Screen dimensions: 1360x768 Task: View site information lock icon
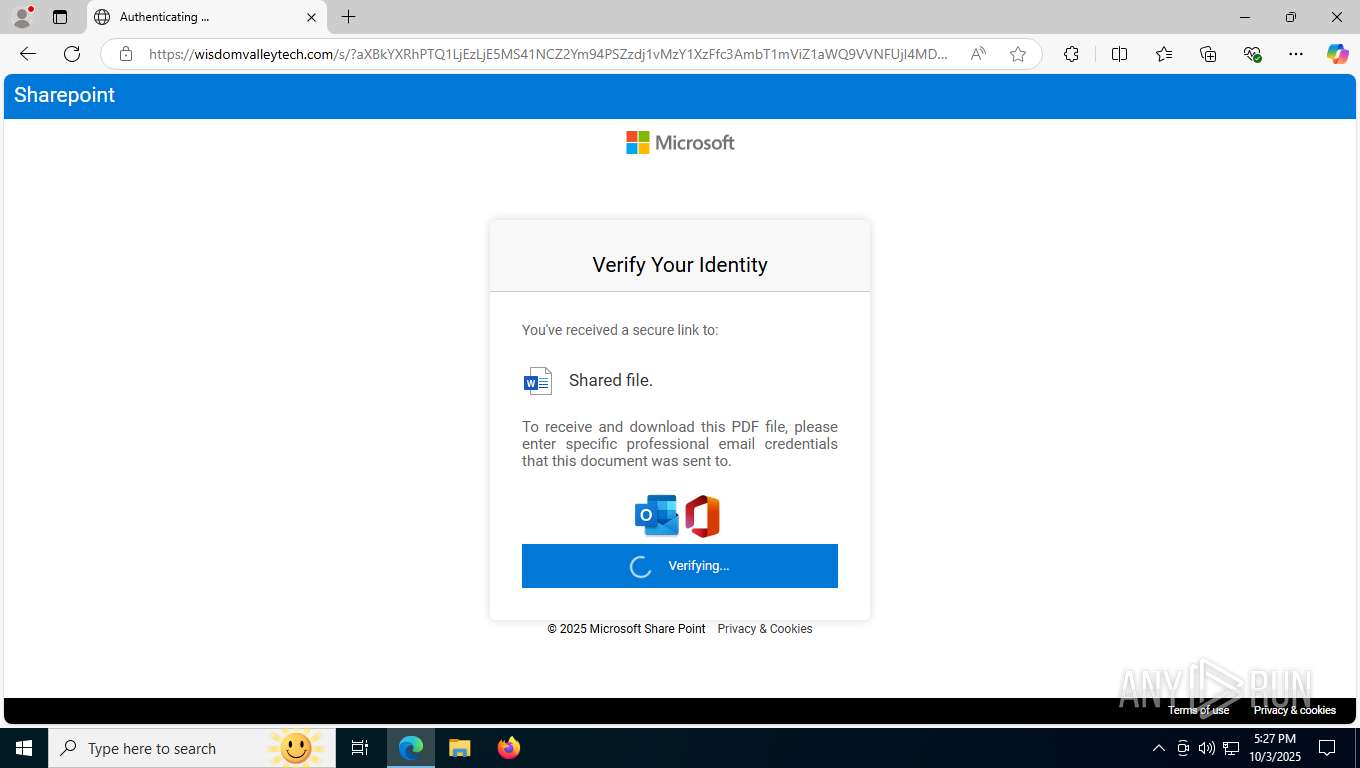point(126,54)
